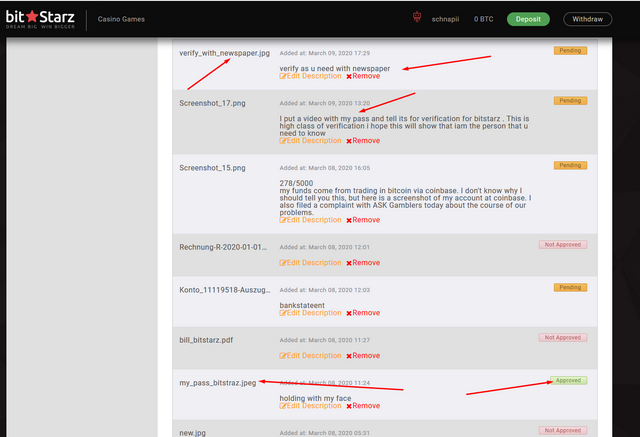Image resolution: width=640 pixels, height=437 pixels.
Task: Edit Description for my_pass_bitstraz.jpeg
Action: click(310, 406)
